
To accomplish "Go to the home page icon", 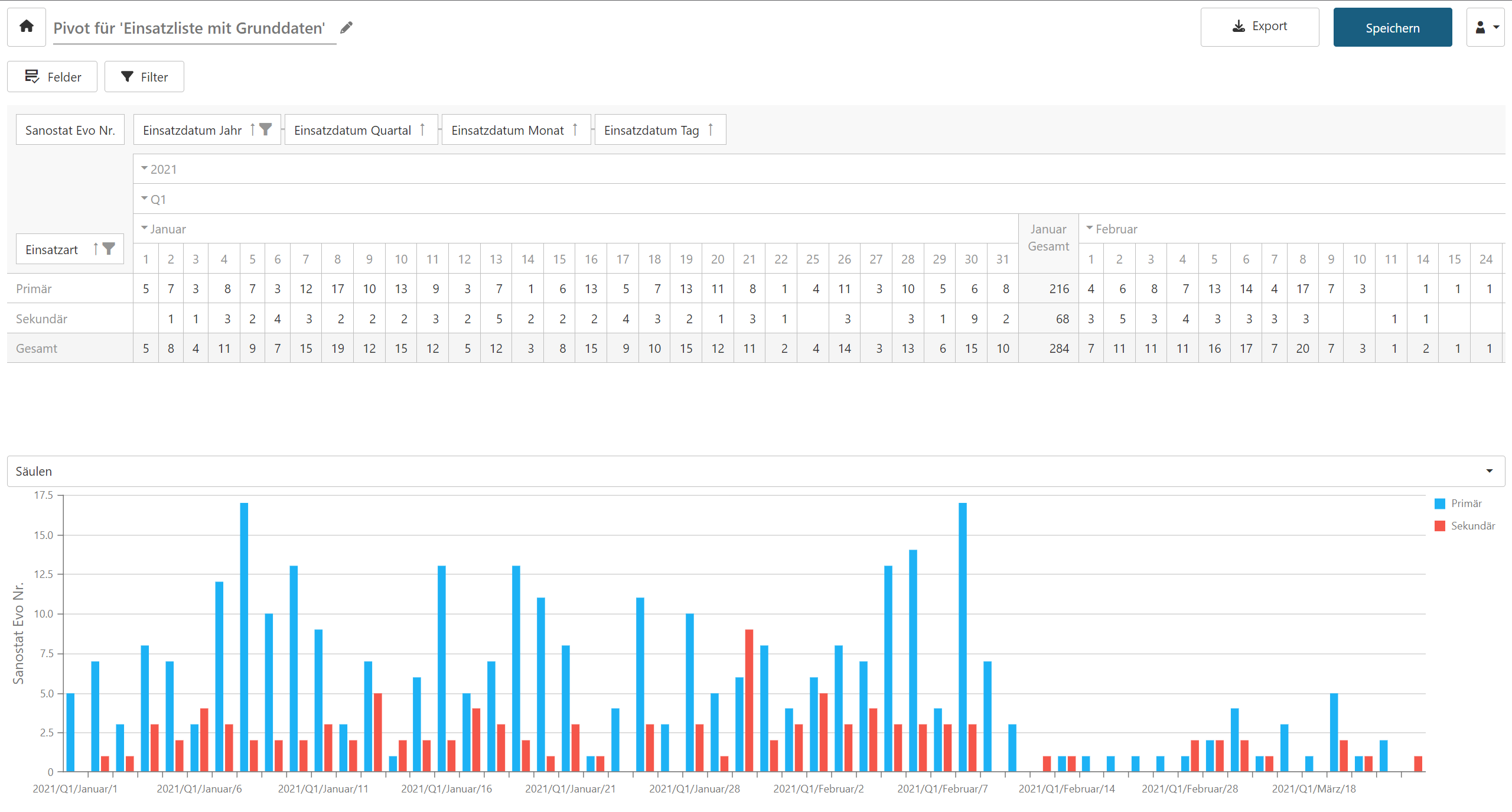I will coord(27,27).
